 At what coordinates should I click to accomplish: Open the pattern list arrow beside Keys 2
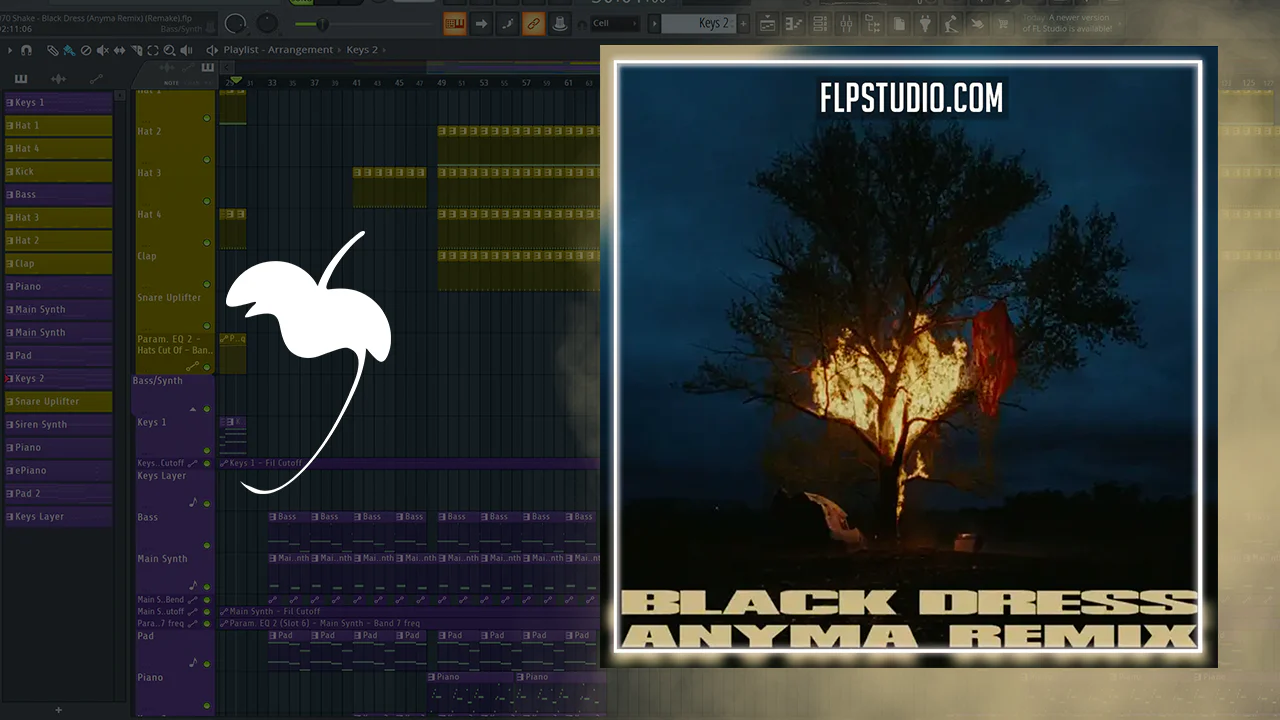coord(654,23)
